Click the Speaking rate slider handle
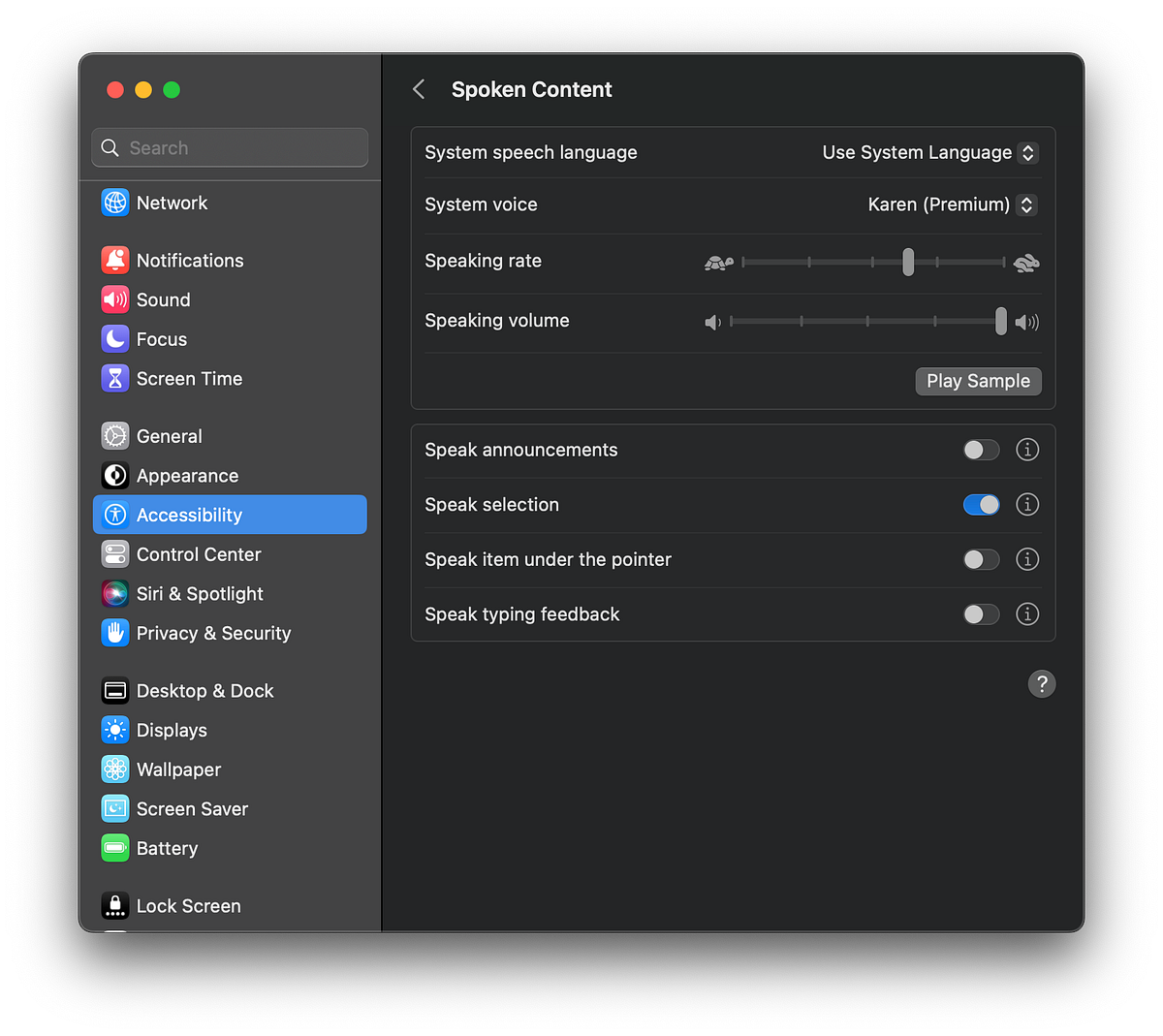 908,262
